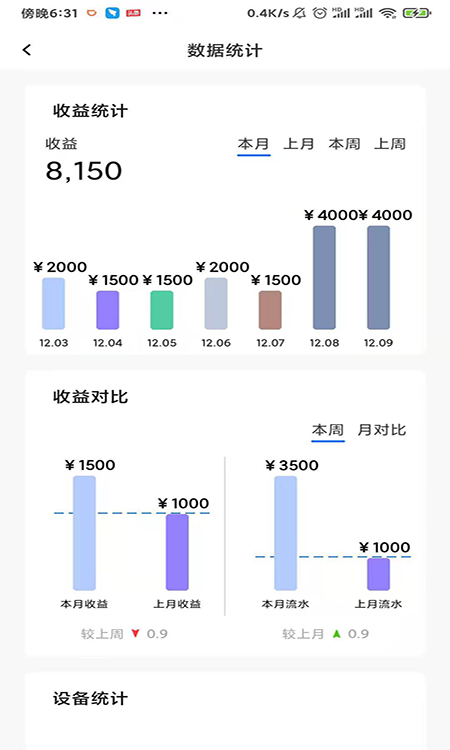This screenshot has width=450, height=750.
Task: Switch to the 上周 earnings tab
Action: point(390,144)
